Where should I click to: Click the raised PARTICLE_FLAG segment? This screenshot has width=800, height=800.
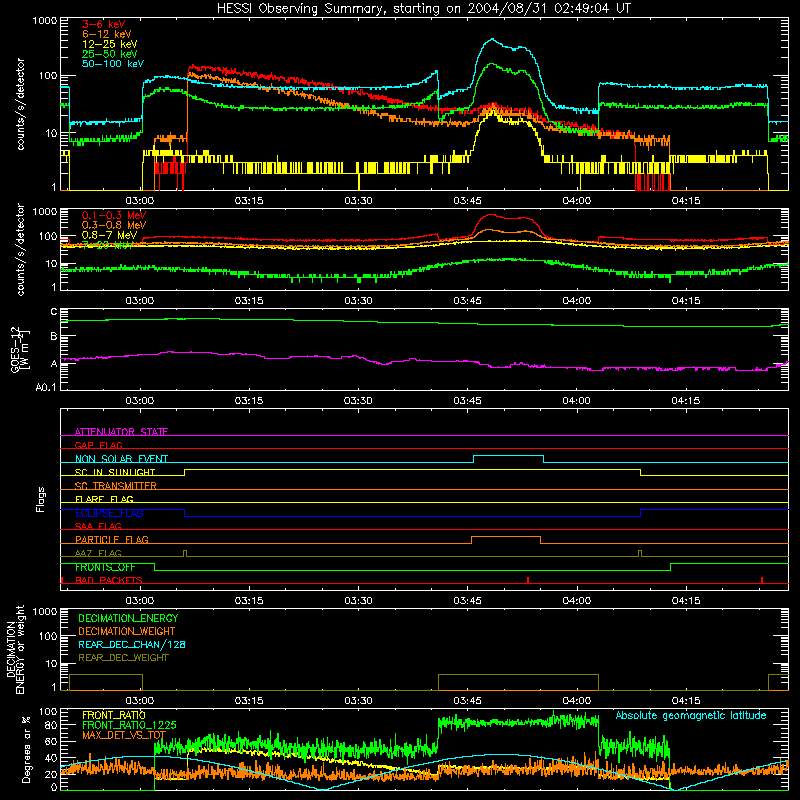point(506,537)
